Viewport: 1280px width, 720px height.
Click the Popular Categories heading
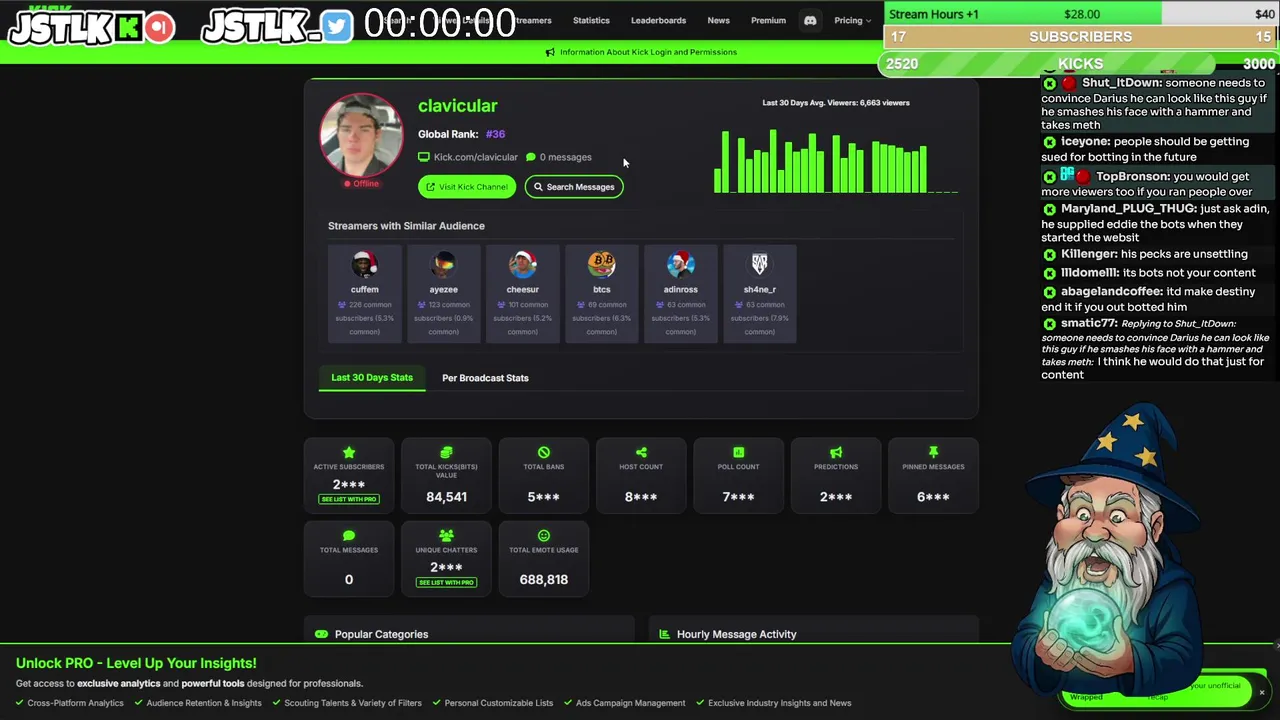click(x=381, y=634)
